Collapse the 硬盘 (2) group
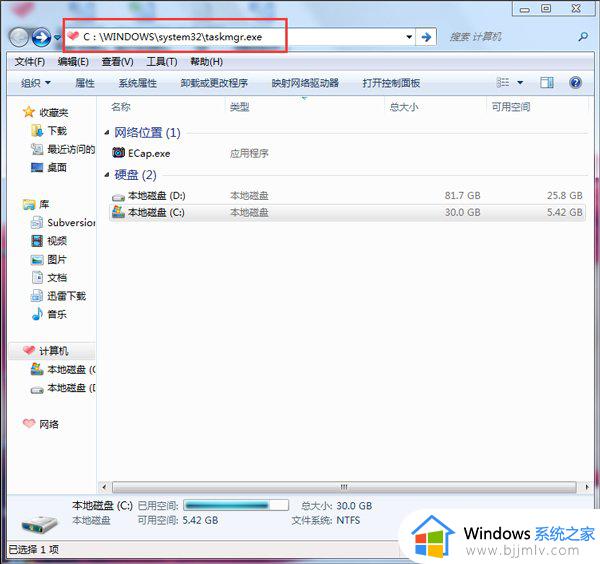600x564 pixels. [x=107, y=175]
